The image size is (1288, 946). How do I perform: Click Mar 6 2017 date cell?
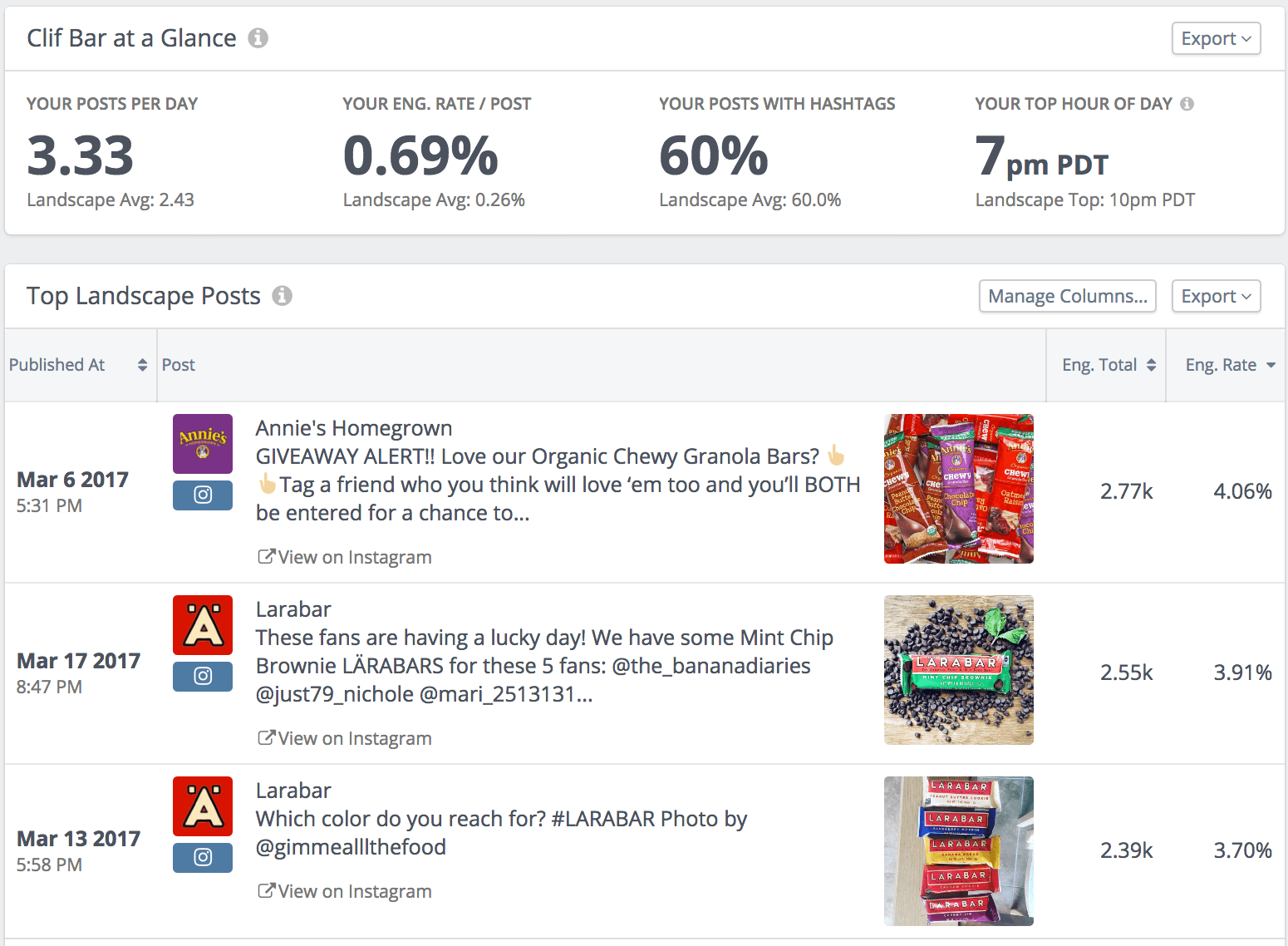click(x=73, y=480)
